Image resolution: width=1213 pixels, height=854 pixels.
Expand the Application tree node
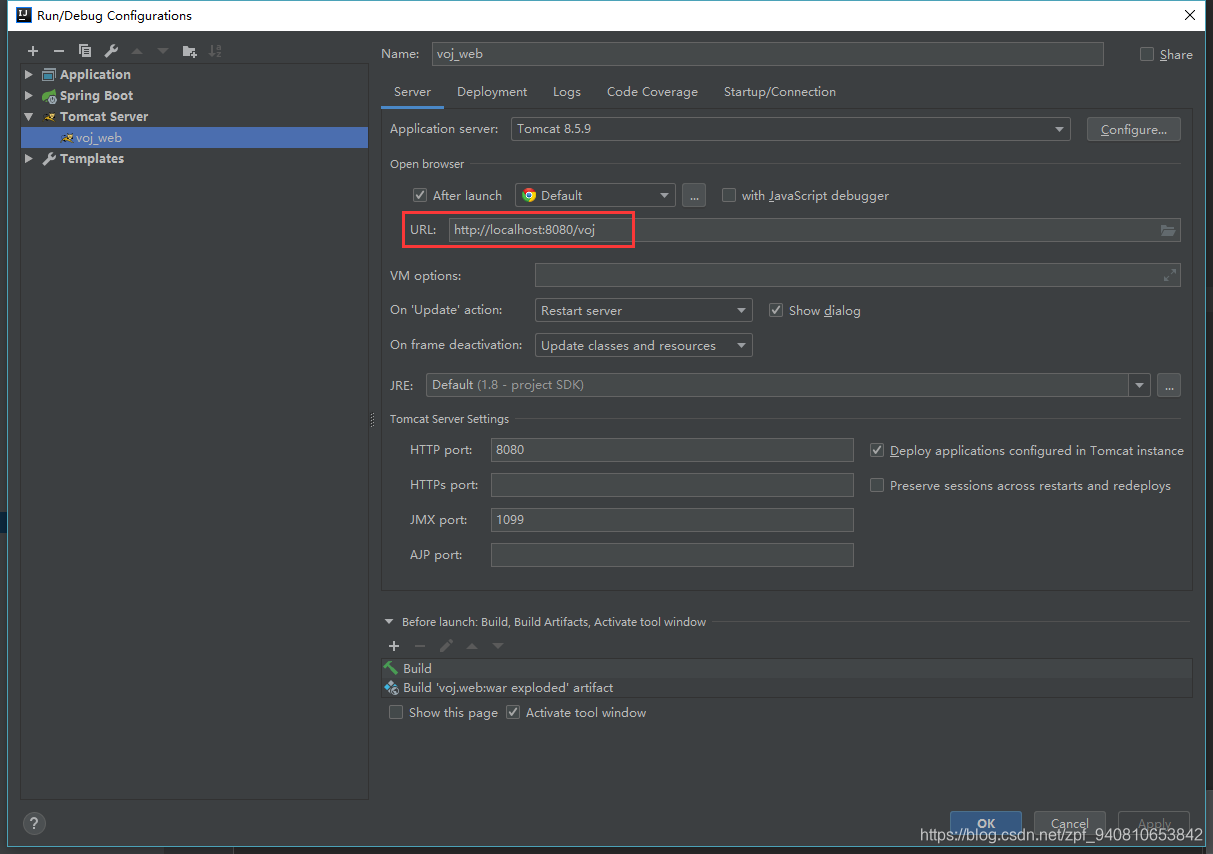(x=29, y=74)
